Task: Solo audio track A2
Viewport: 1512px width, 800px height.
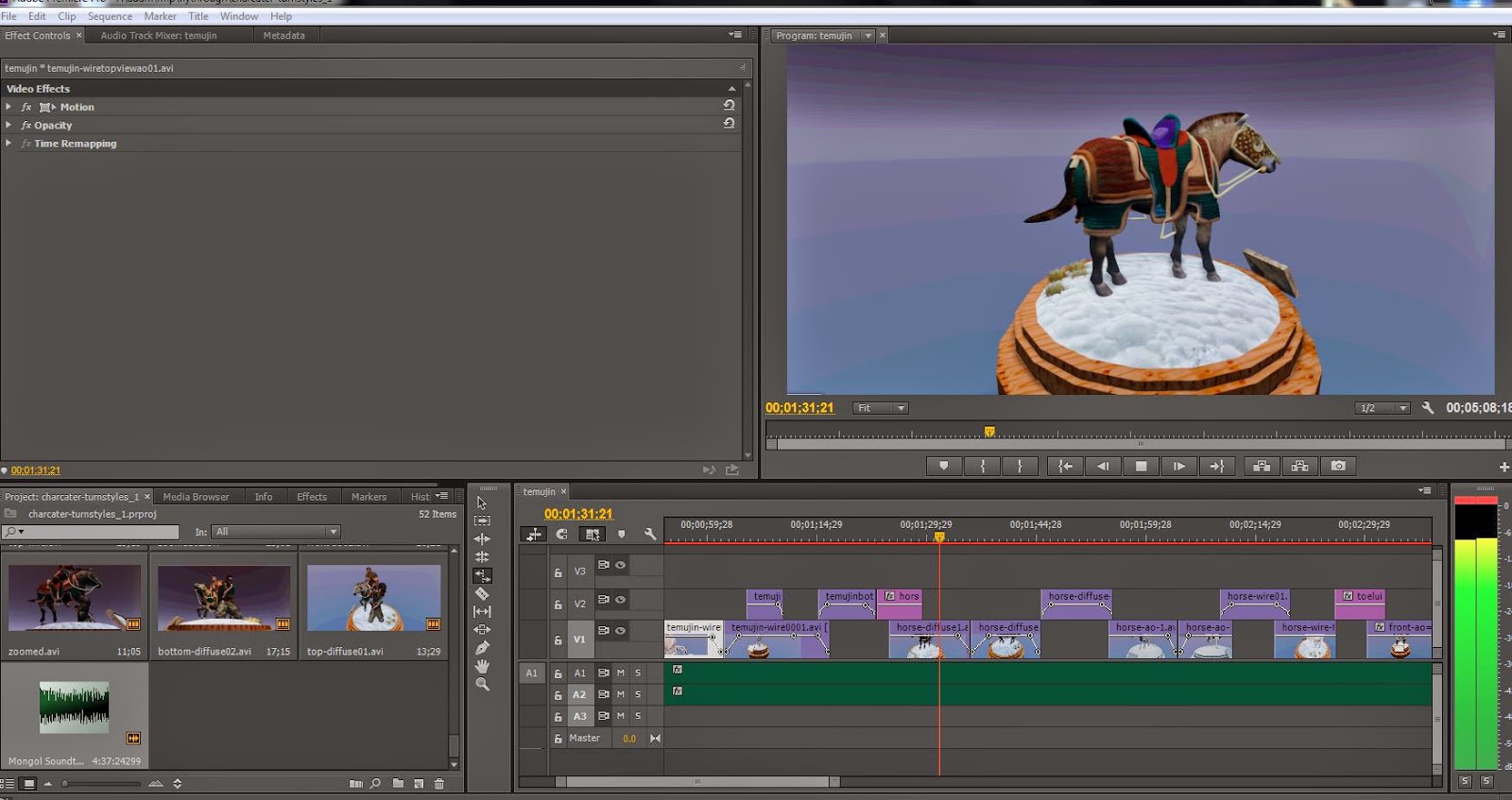Action: coord(638,694)
